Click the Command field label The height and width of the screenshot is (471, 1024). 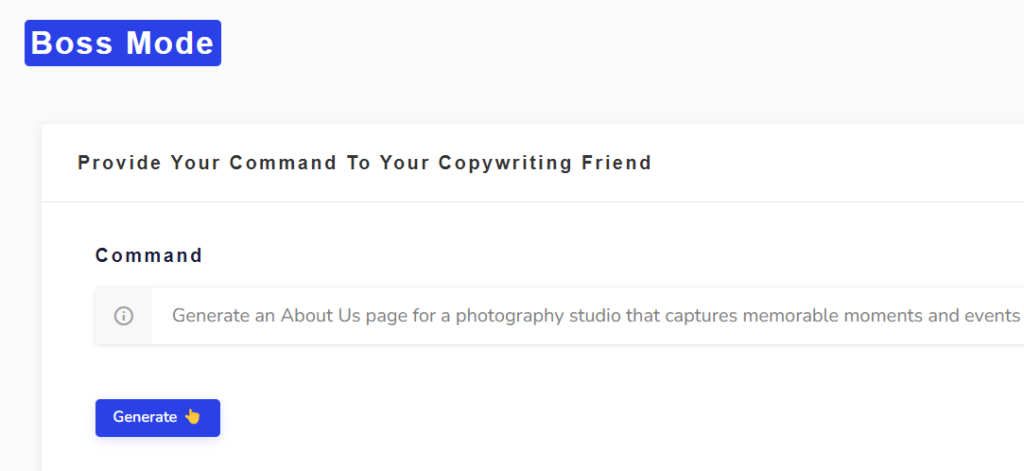point(149,255)
